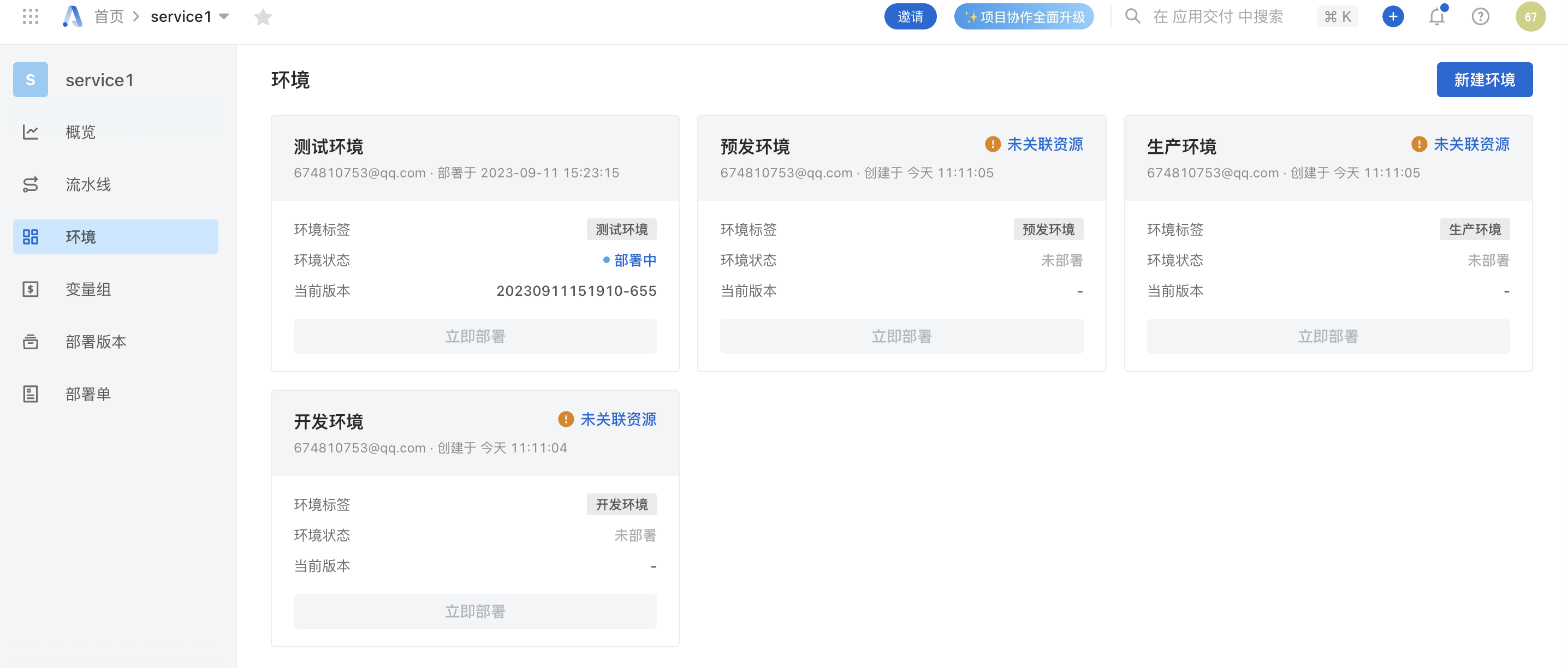The image size is (1568, 668).
Task: Click the ⌘ K shortcut badge
Action: click(x=1337, y=16)
